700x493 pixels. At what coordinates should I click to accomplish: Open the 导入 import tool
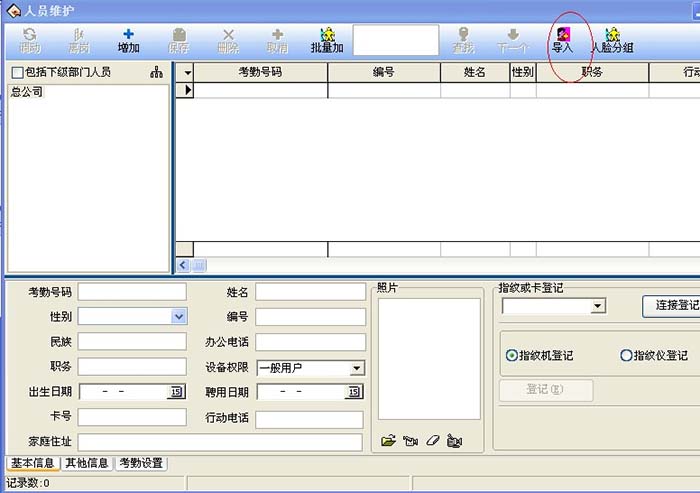[x=562, y=41]
